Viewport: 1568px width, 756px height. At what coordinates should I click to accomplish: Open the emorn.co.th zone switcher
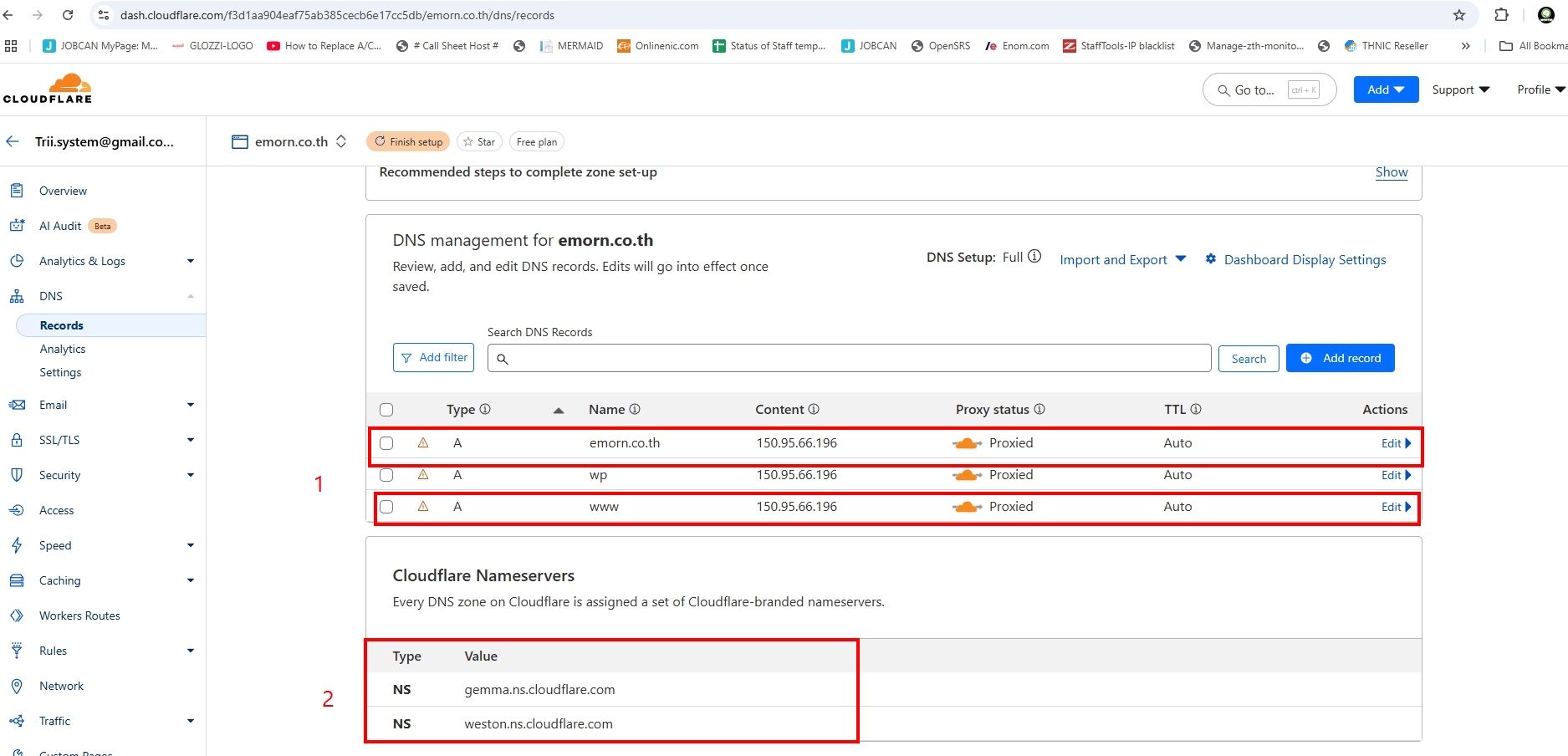289,141
